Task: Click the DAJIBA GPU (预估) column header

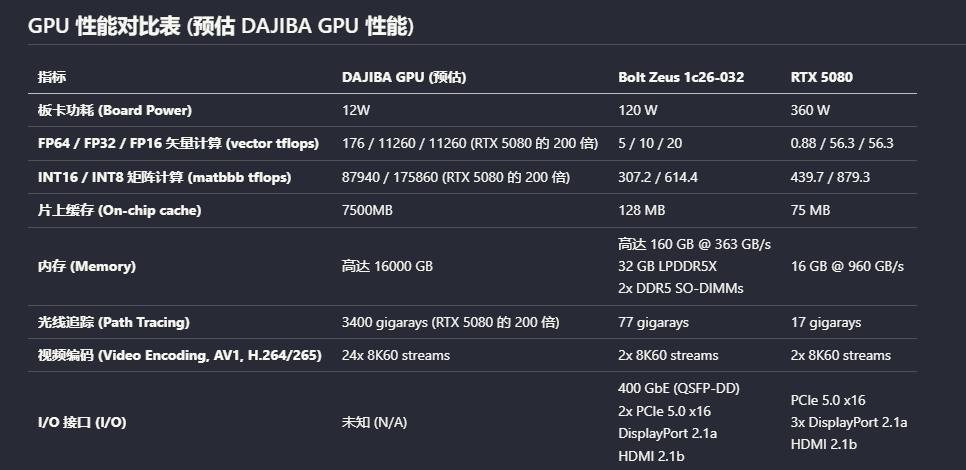Action: [x=404, y=77]
